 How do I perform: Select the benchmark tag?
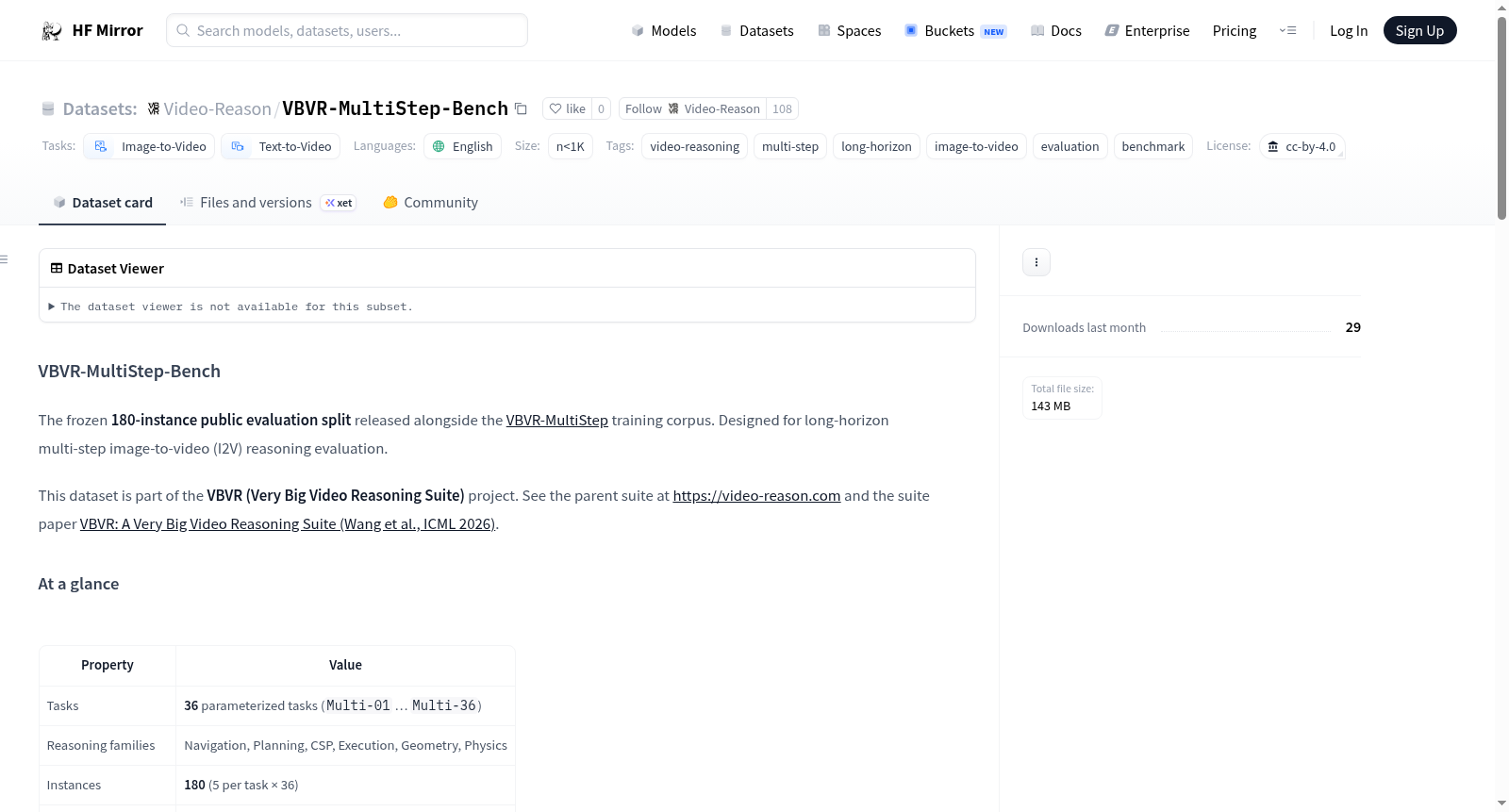[x=1152, y=146]
